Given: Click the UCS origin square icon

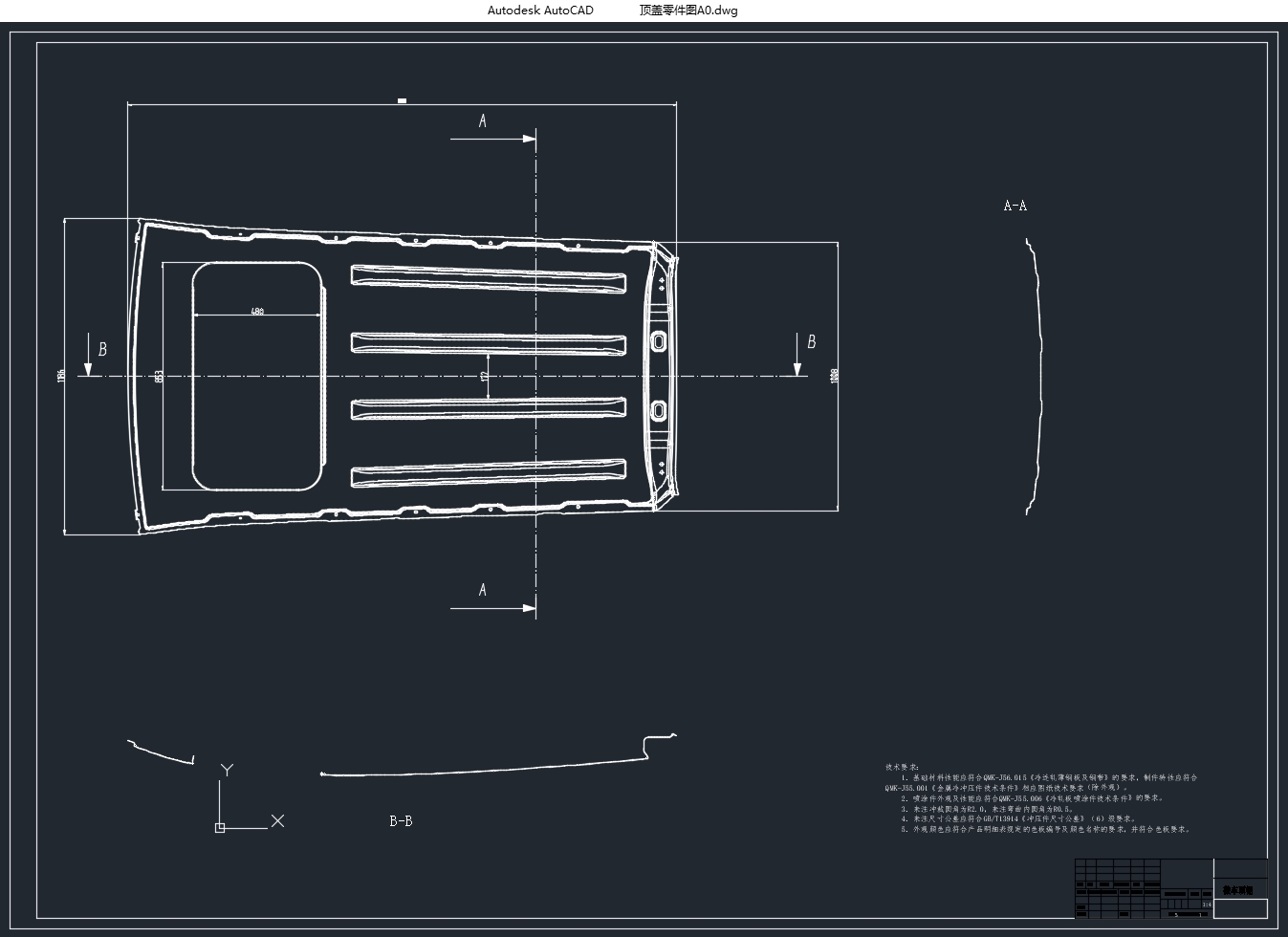Looking at the screenshot, I should point(220,827).
